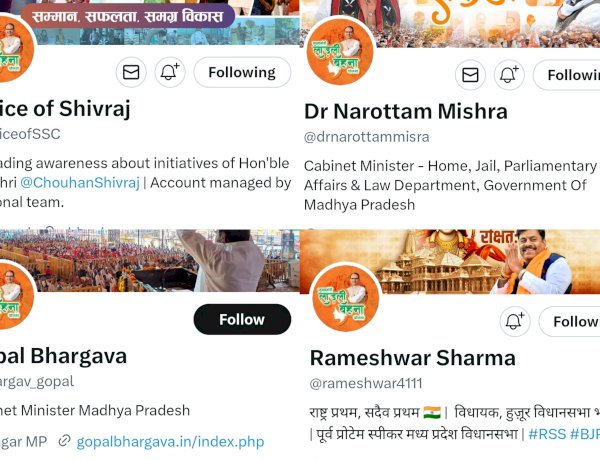Select the @rameshwar4111 handle text
Image resolution: width=600 pixels, height=460 pixels.
tap(366, 383)
